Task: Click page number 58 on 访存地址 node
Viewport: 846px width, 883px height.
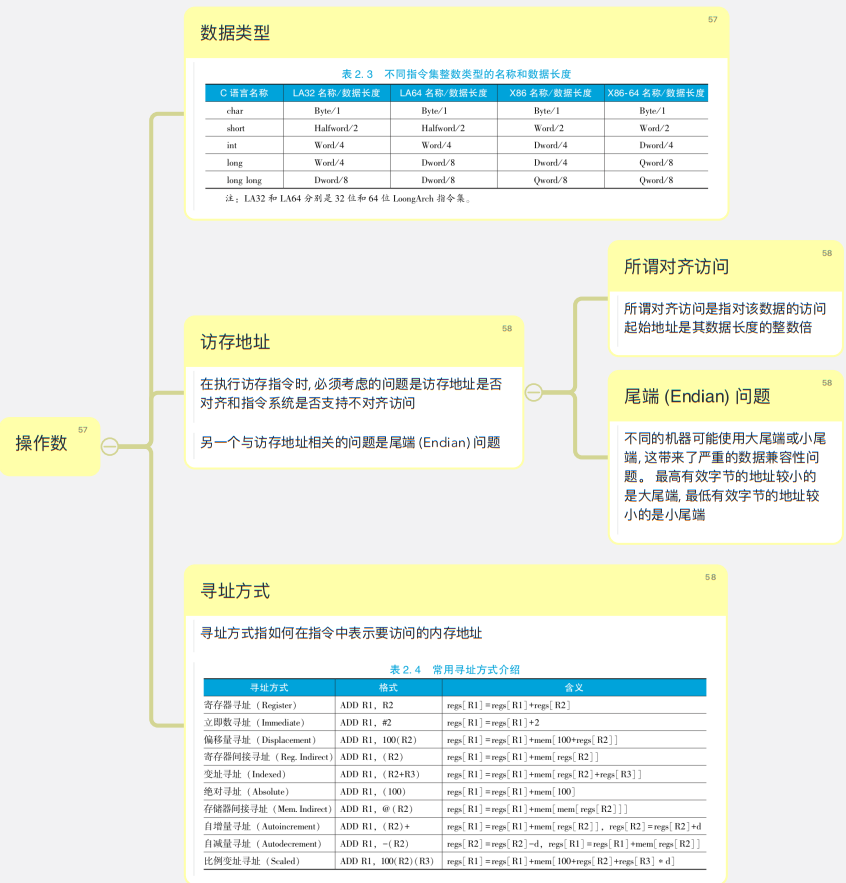Action: click(507, 328)
